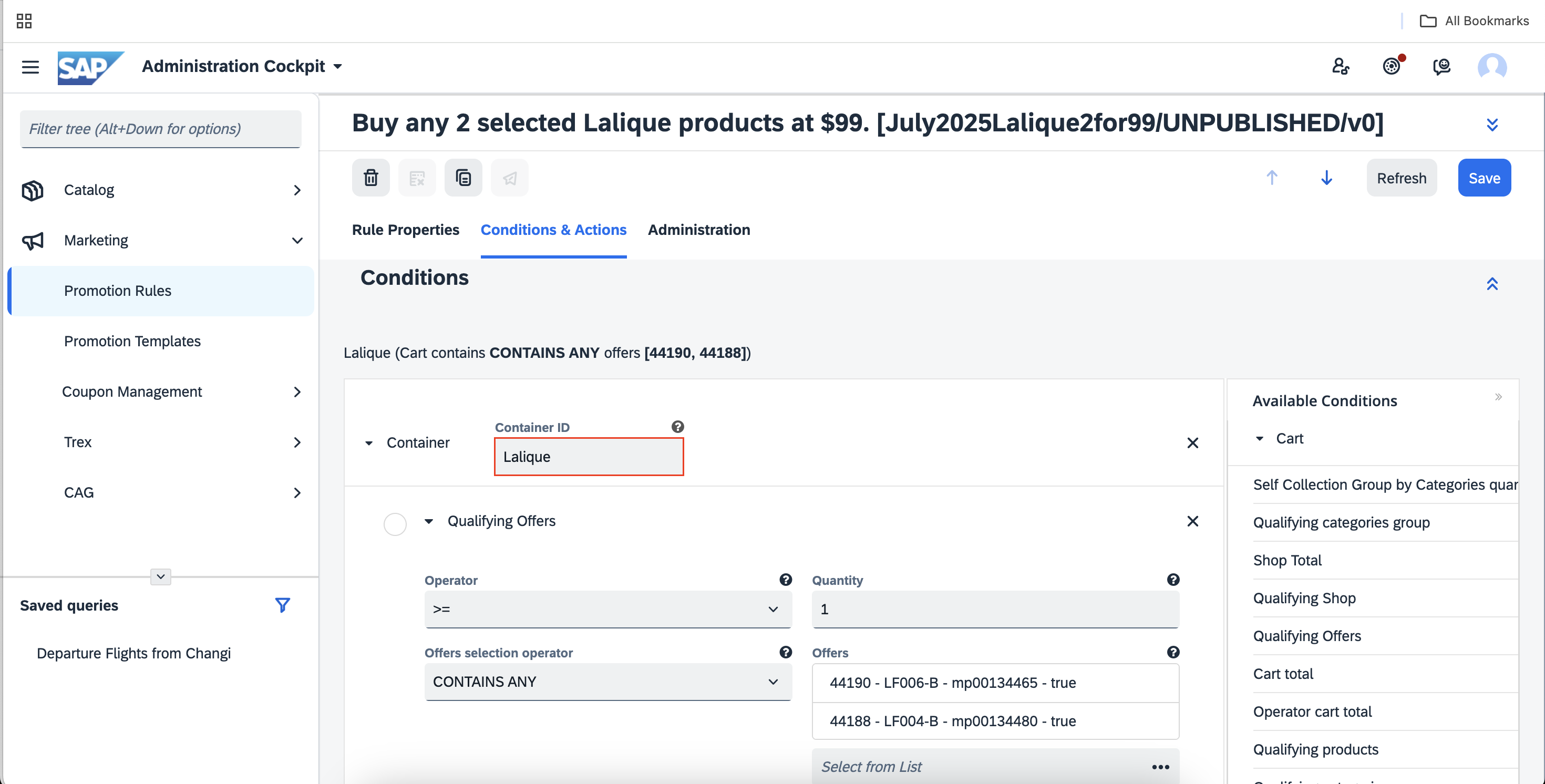Open the Administration tab
The image size is (1545, 784).
[699, 230]
